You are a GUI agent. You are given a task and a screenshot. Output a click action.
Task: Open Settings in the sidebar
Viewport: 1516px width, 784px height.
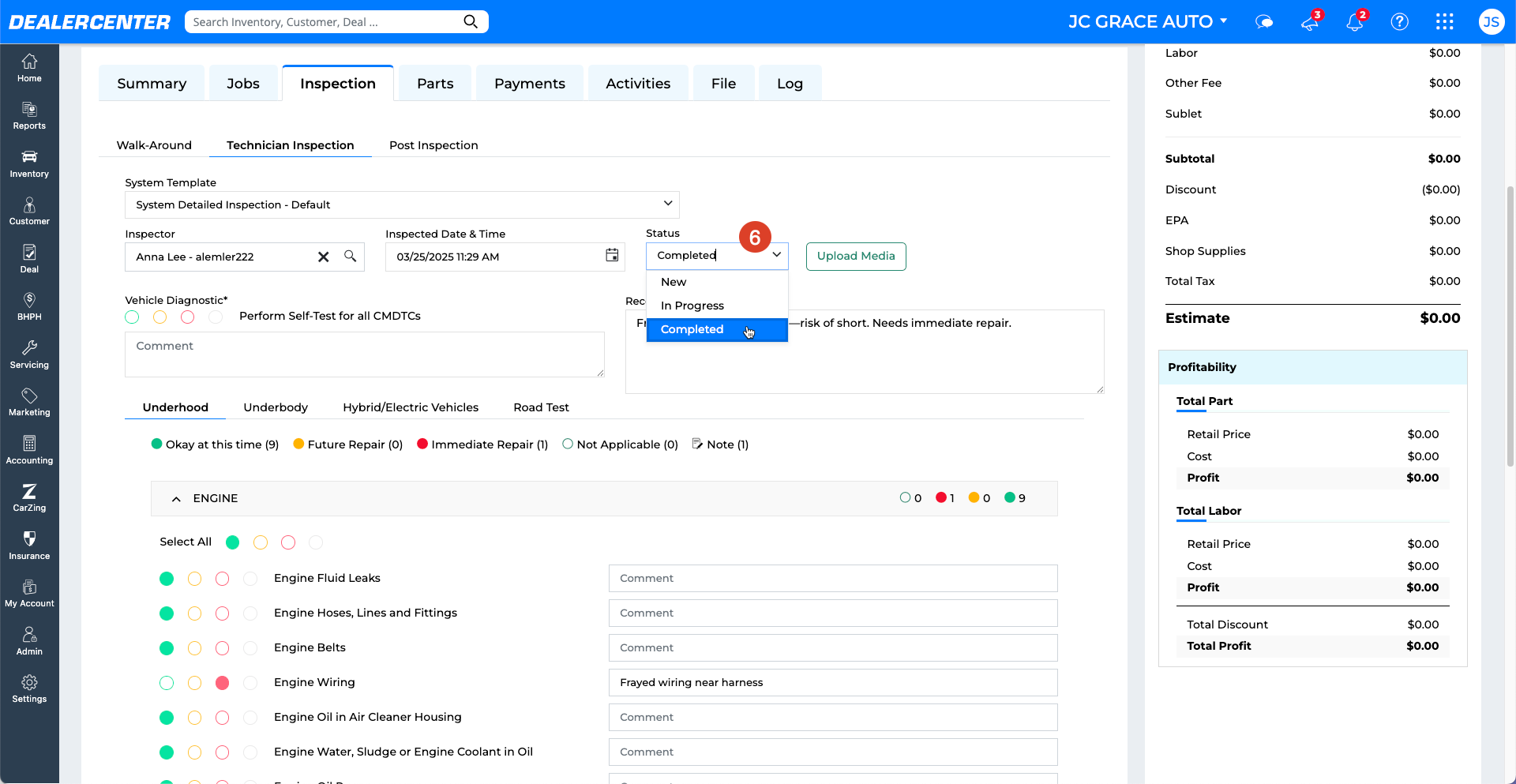pos(29,689)
